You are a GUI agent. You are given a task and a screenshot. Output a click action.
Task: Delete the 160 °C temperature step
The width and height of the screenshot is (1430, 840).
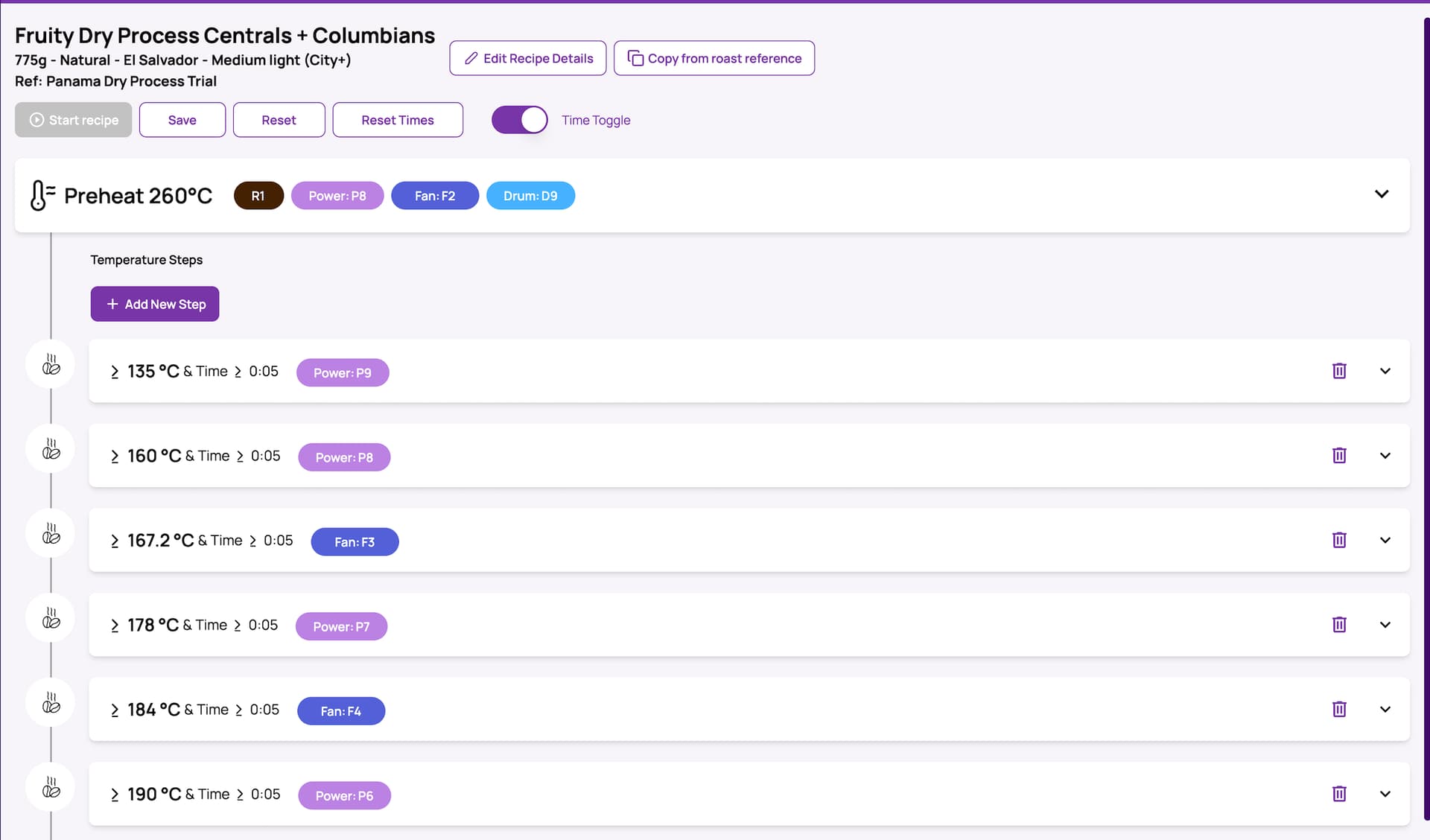click(1339, 455)
